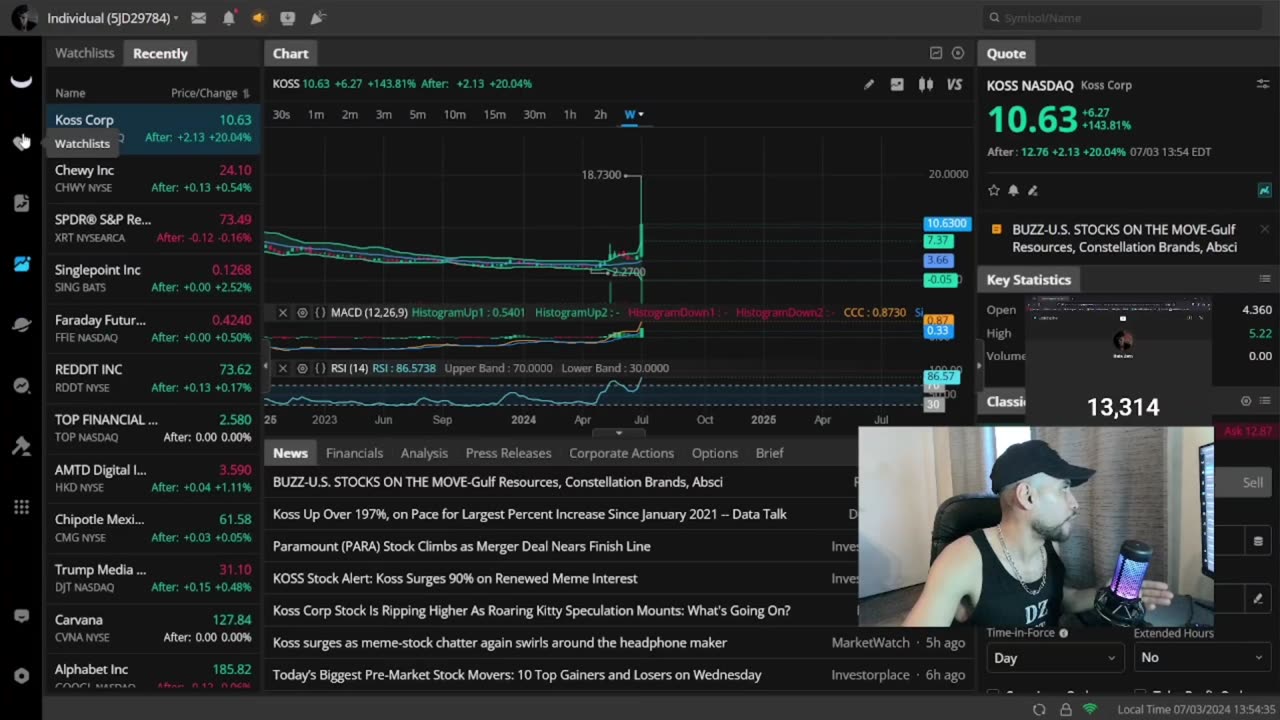This screenshot has width=1280, height=720.
Task: Open the Press Releases tab
Action: pos(508,453)
